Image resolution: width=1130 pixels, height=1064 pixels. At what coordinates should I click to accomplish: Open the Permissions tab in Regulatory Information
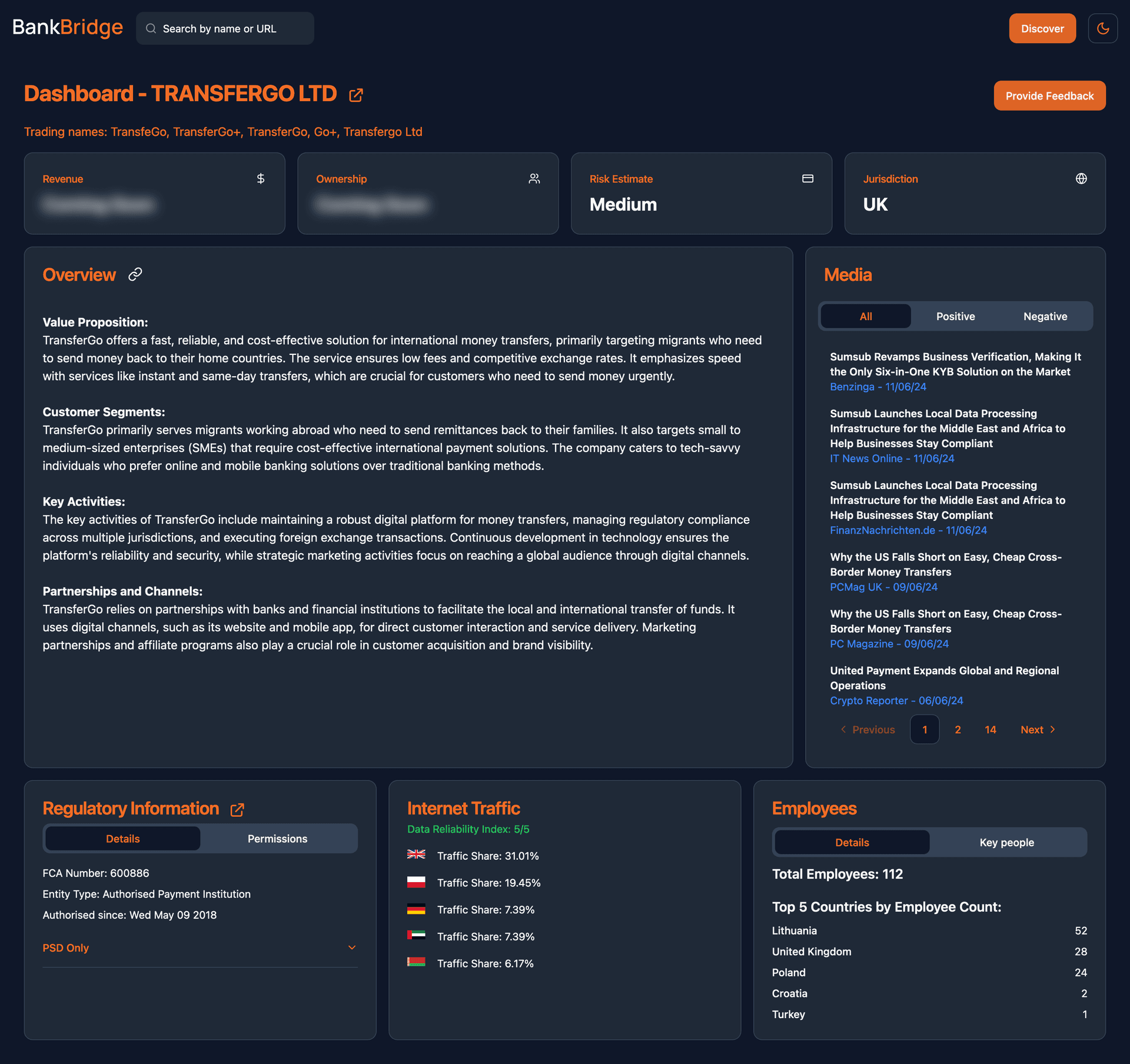pos(277,839)
